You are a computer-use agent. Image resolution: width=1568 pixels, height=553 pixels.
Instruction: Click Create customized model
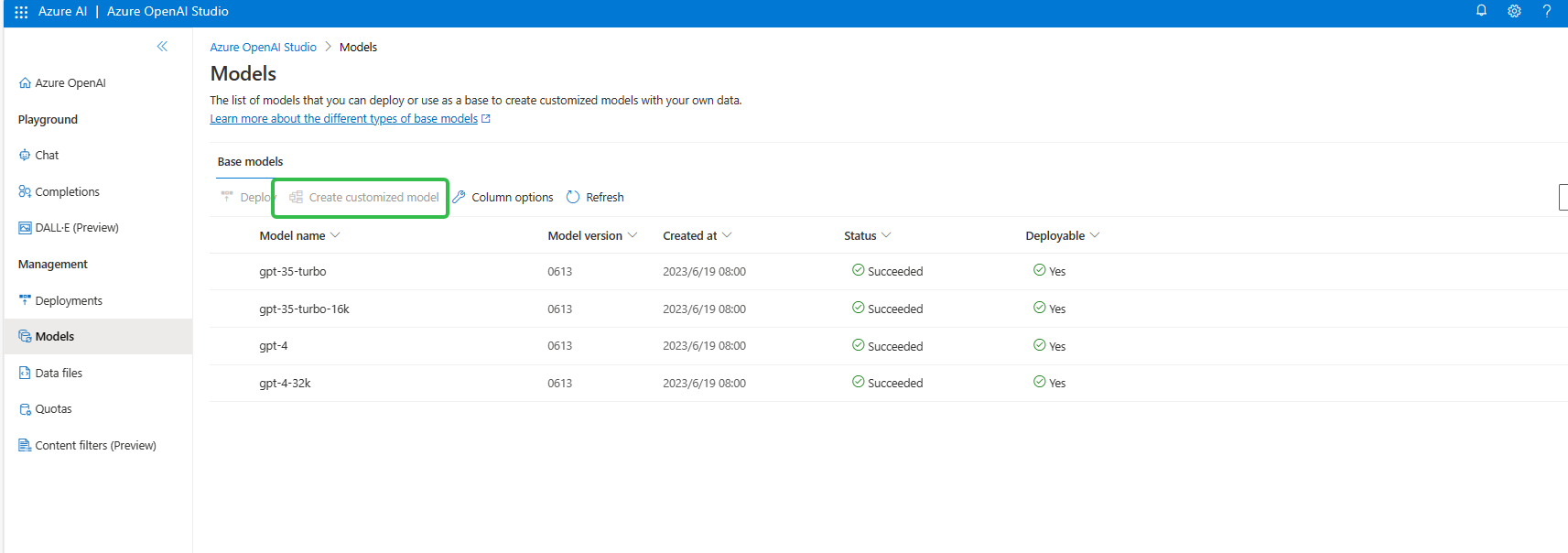click(x=363, y=198)
